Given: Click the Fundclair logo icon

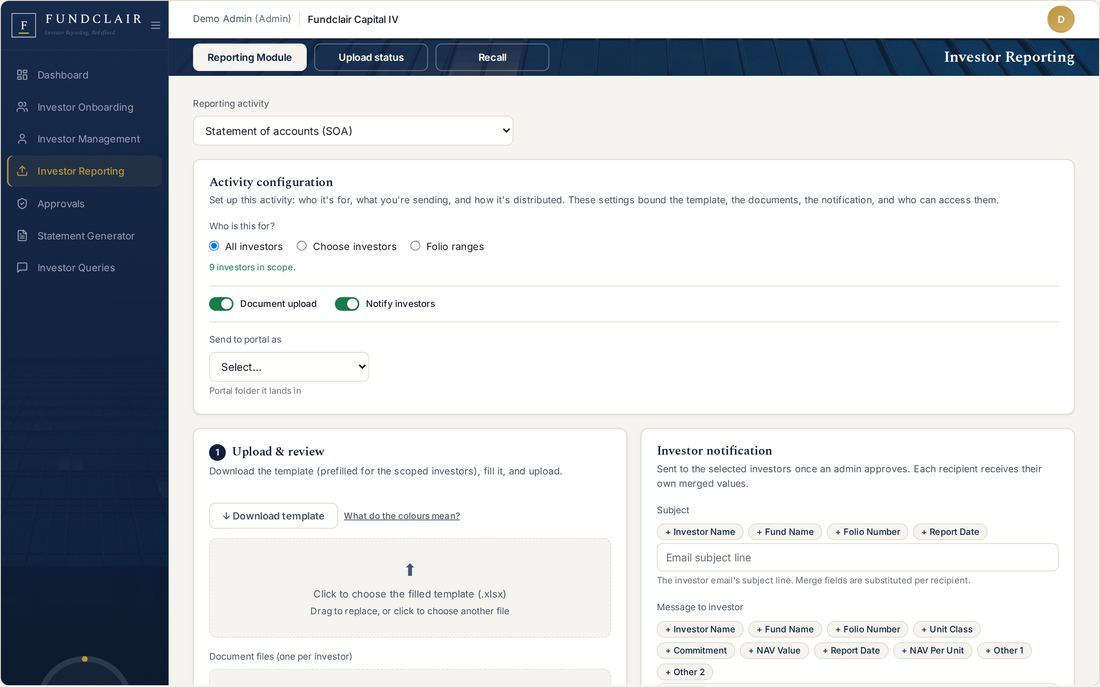Looking at the screenshot, I should pos(23,25).
